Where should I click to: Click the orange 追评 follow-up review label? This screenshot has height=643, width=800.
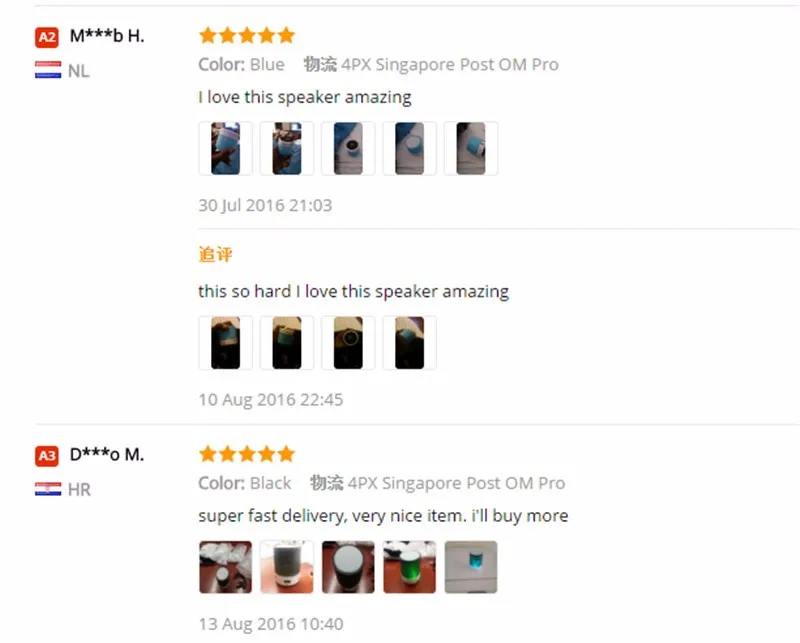coord(215,254)
